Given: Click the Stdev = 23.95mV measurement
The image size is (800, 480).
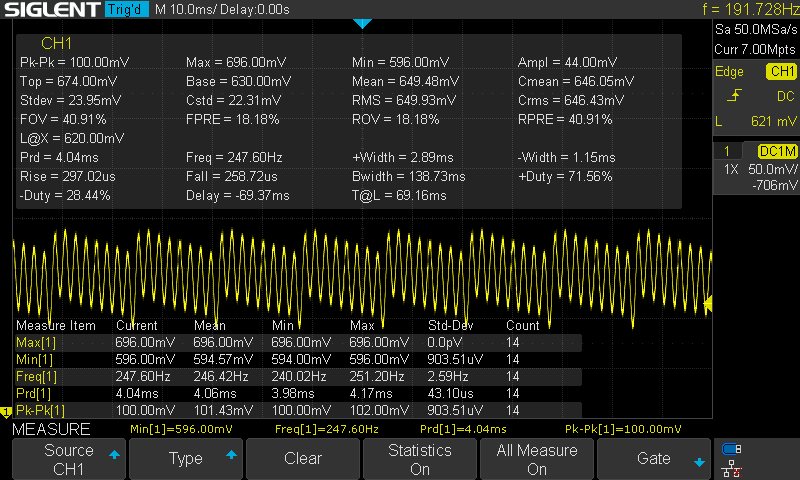Looking at the screenshot, I should pos(70,100).
